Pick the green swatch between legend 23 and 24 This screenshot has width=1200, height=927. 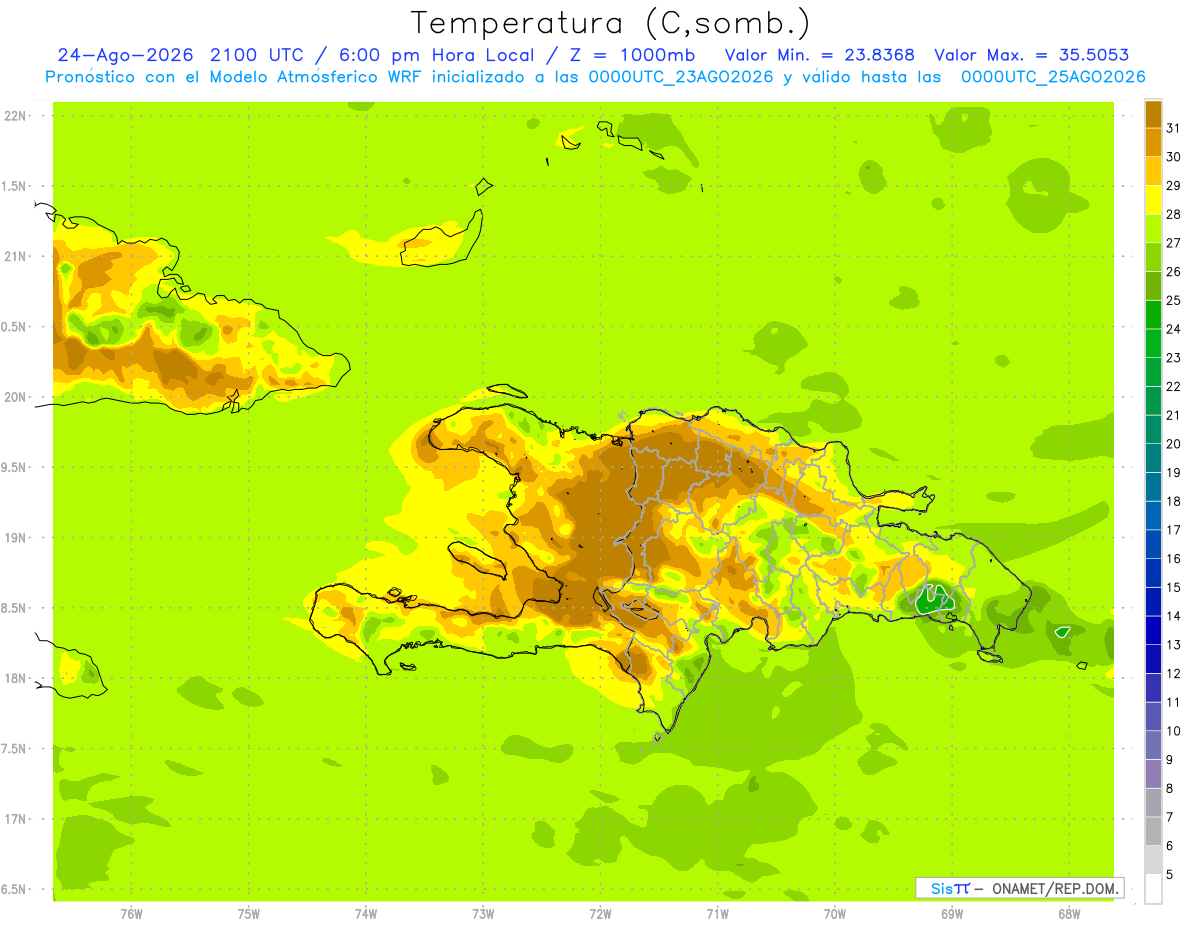[1153, 343]
